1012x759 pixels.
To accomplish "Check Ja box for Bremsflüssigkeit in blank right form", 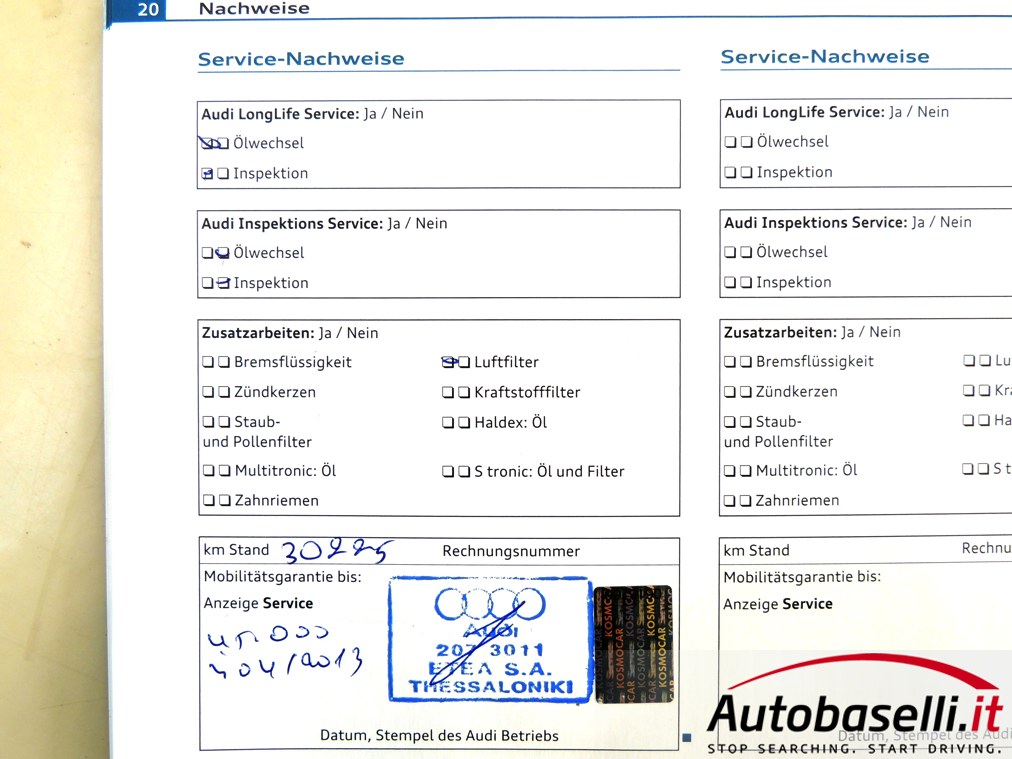I will click(729, 362).
